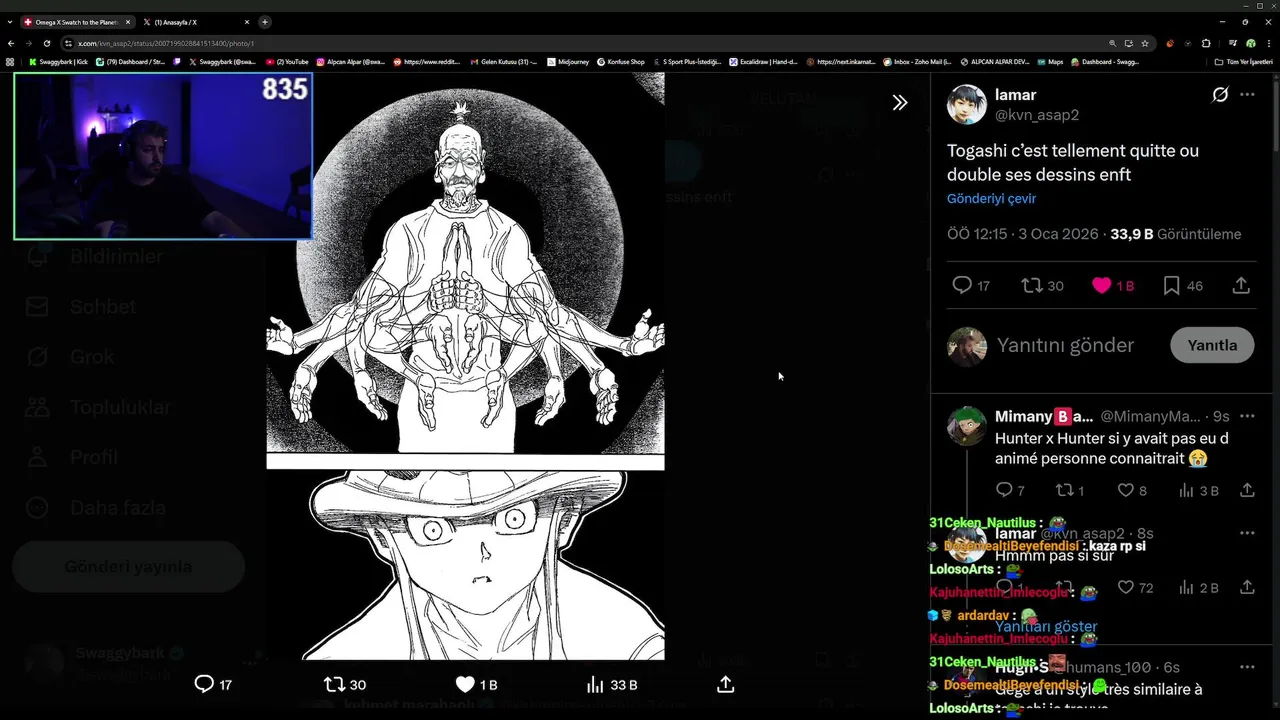Go back to the previous page
Viewport: 1280px width, 720px height.
(10, 43)
